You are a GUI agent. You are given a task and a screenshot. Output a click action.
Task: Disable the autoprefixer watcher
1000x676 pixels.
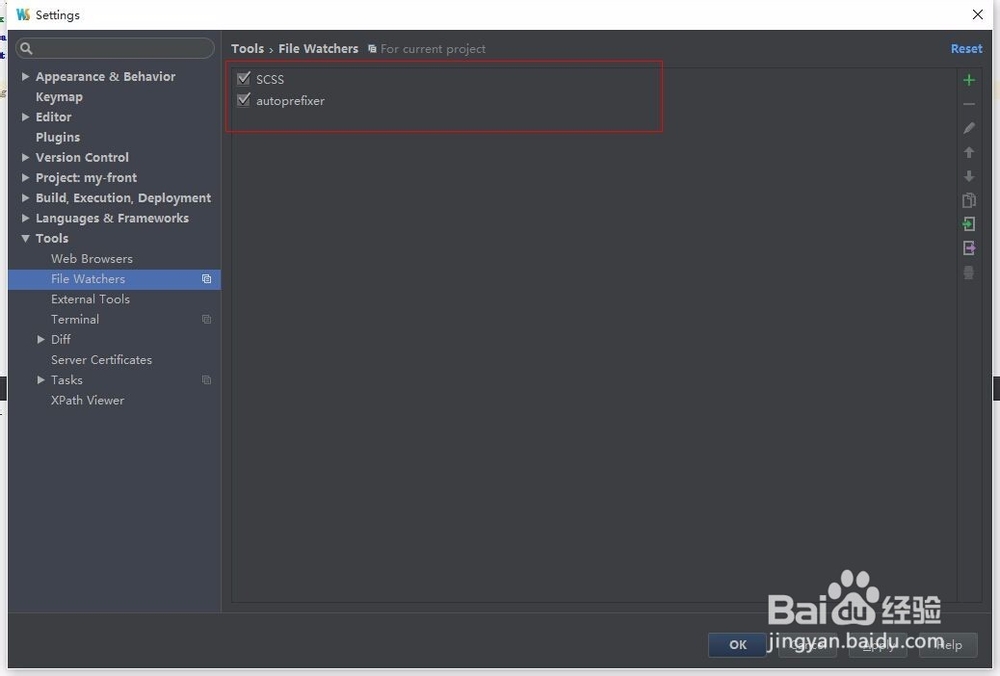(243, 99)
